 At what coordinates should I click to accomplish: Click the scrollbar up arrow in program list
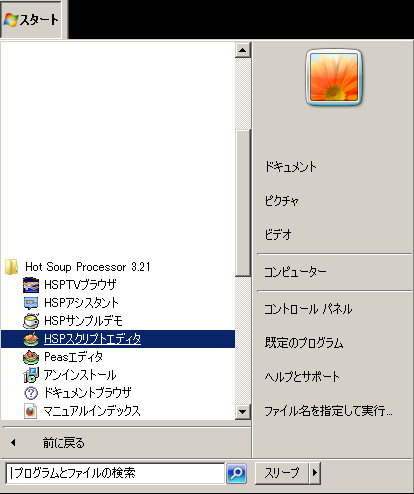point(243,50)
